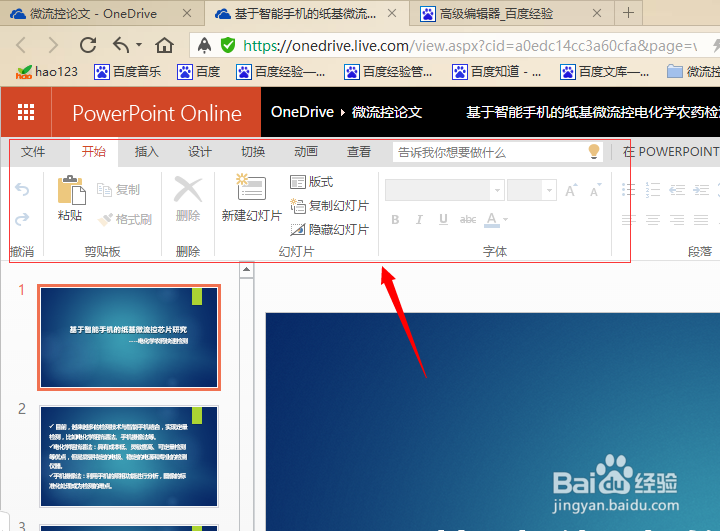The height and width of the screenshot is (531, 720).
Task: Switch to the 动画 (Animations) tab
Action: 306,152
